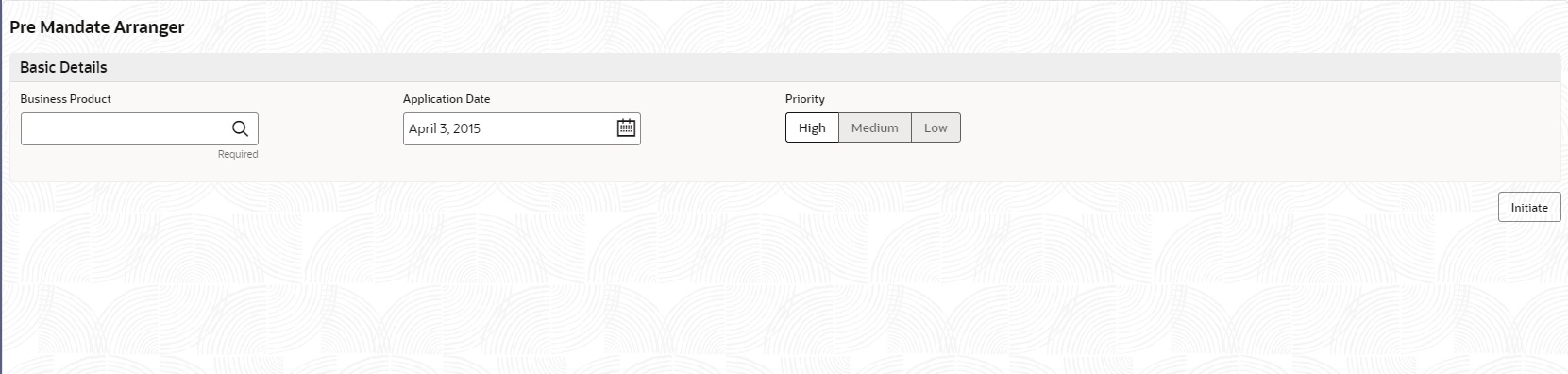Click the Pre Mandate Arranger page title

[97, 27]
